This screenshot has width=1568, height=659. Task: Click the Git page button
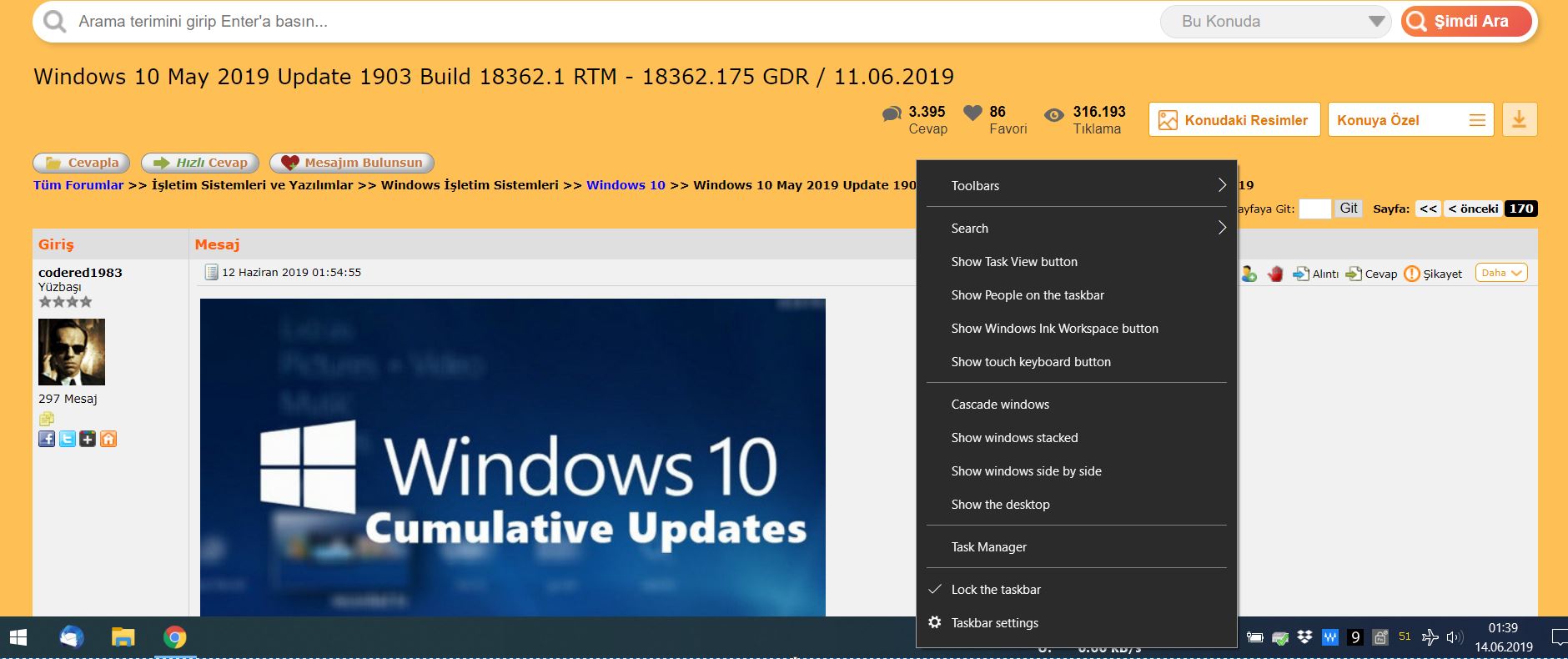pos(1349,209)
